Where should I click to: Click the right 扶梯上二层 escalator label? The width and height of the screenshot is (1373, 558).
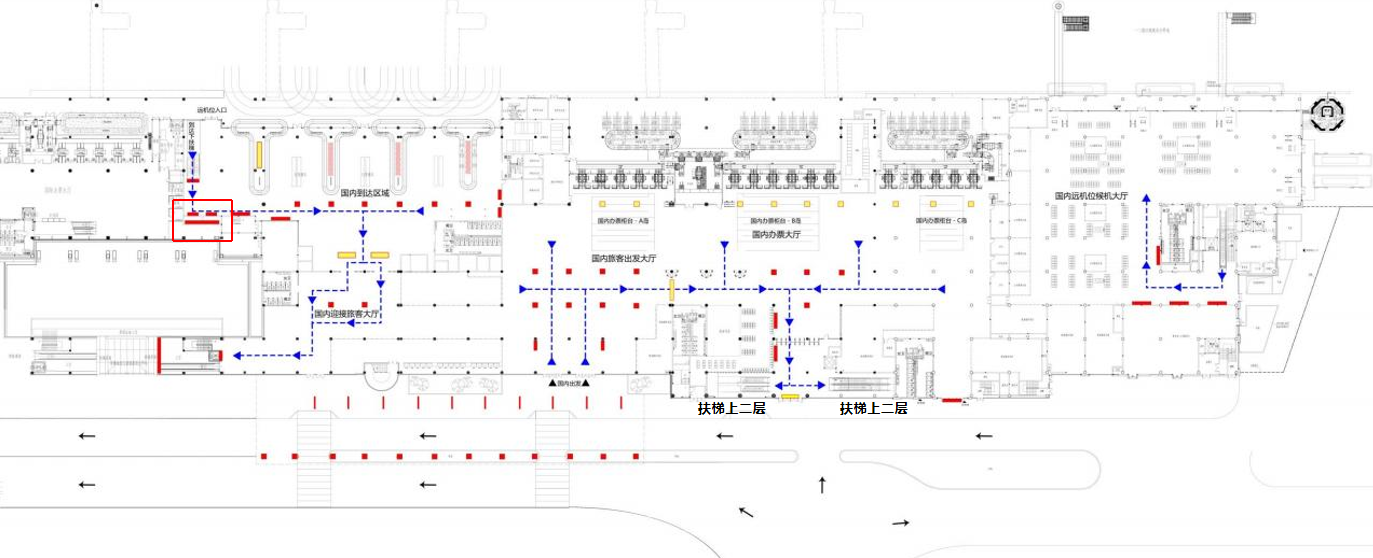[873, 408]
